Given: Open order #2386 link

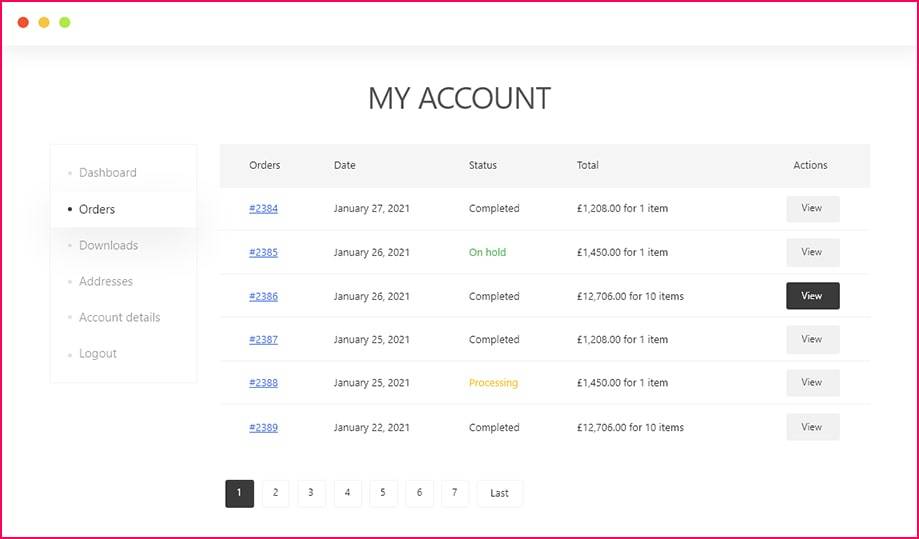Looking at the screenshot, I should coord(263,297).
